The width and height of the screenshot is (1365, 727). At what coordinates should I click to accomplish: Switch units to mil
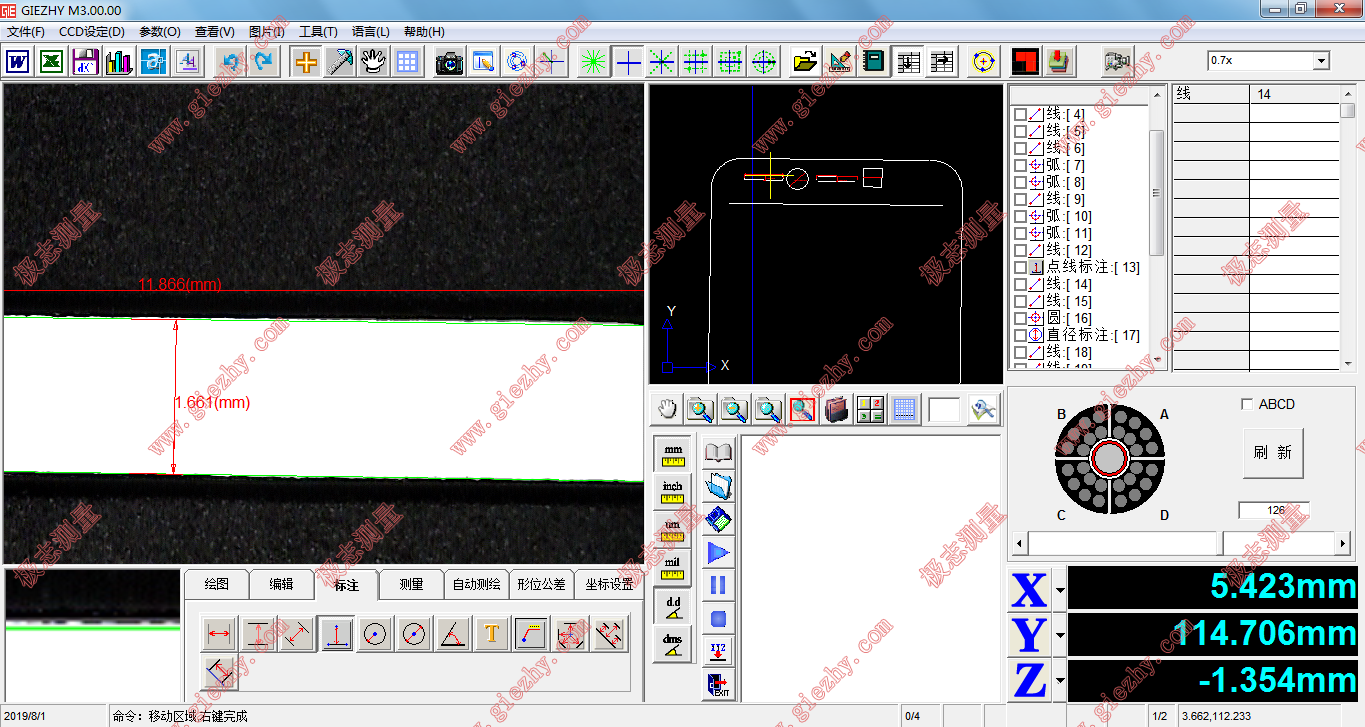pos(672,567)
